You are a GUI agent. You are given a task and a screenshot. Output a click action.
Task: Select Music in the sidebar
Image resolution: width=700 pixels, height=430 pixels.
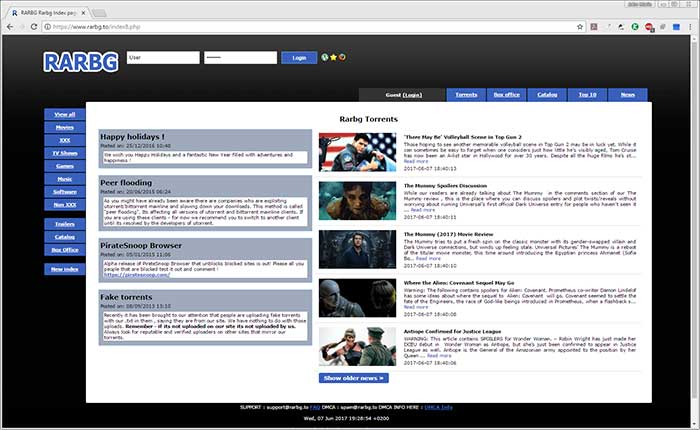click(x=65, y=179)
